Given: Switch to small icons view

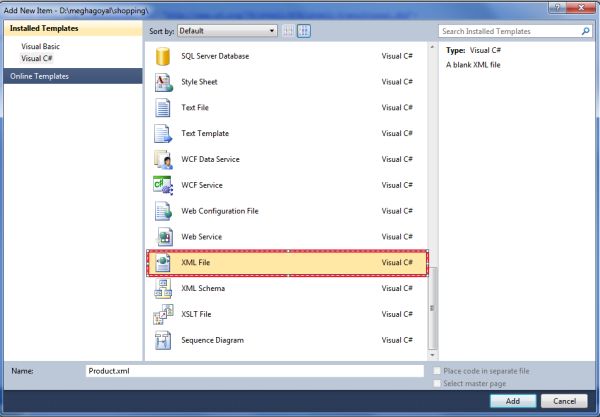Looking at the screenshot, I should coord(289,31).
